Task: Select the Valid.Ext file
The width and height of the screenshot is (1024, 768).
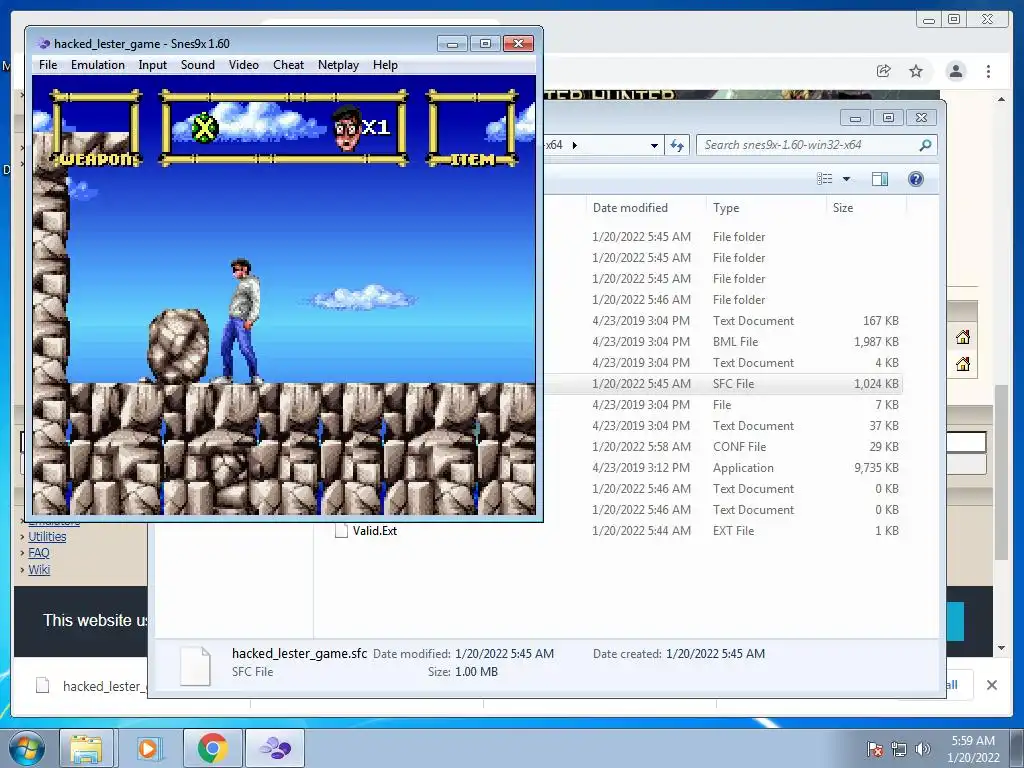Action: tap(375, 531)
